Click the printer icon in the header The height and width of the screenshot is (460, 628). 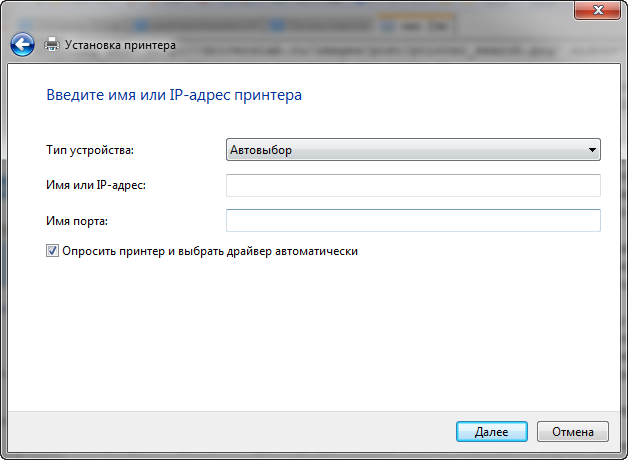coord(52,44)
